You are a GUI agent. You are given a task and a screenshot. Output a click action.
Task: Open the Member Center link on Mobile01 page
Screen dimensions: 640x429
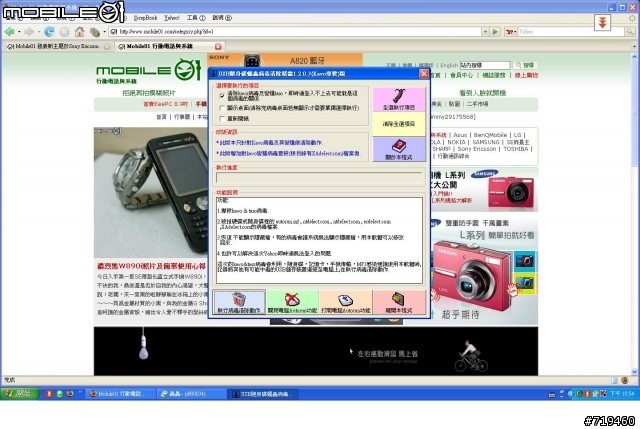click(461, 76)
